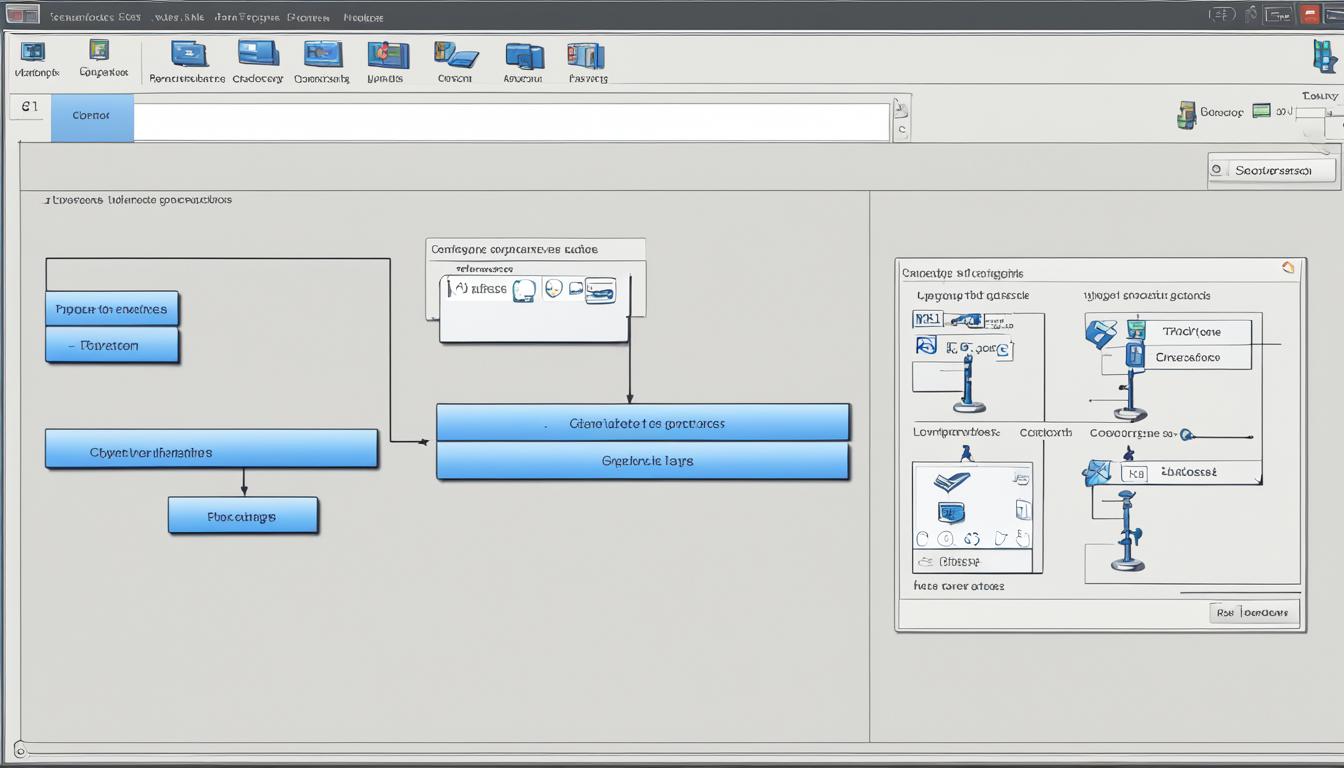1344x768 pixels.
Task: Click the rightmost device icon in the small popup
Action: tap(600, 290)
